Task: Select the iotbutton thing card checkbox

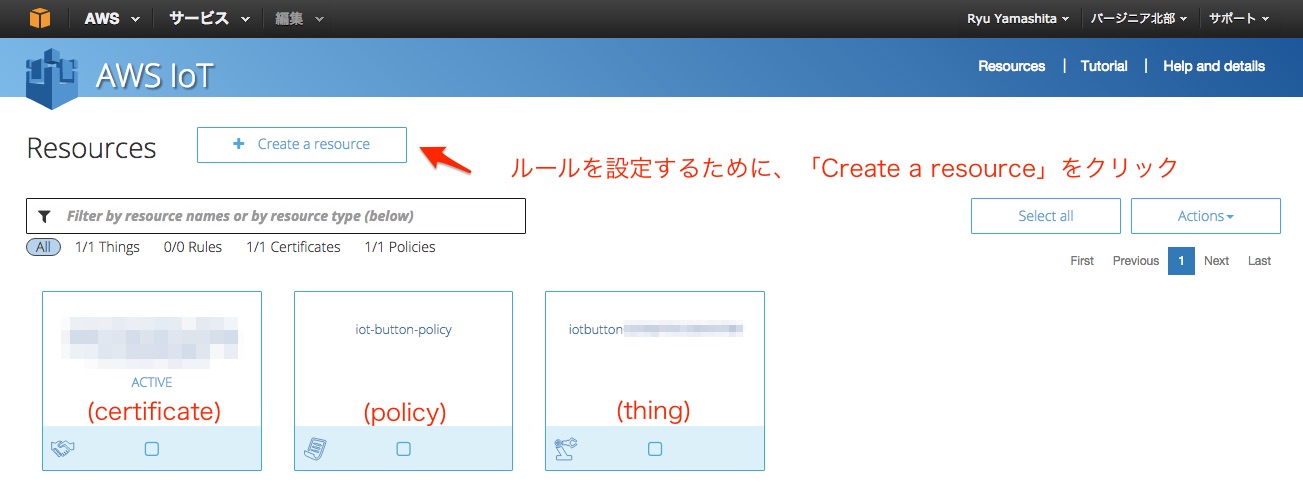Action: (x=655, y=449)
